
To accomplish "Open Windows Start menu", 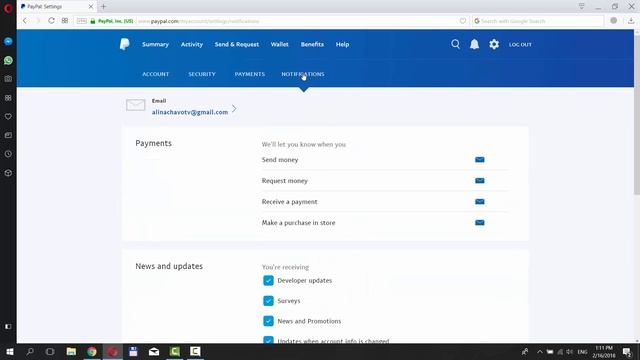I will click(x=10, y=352).
